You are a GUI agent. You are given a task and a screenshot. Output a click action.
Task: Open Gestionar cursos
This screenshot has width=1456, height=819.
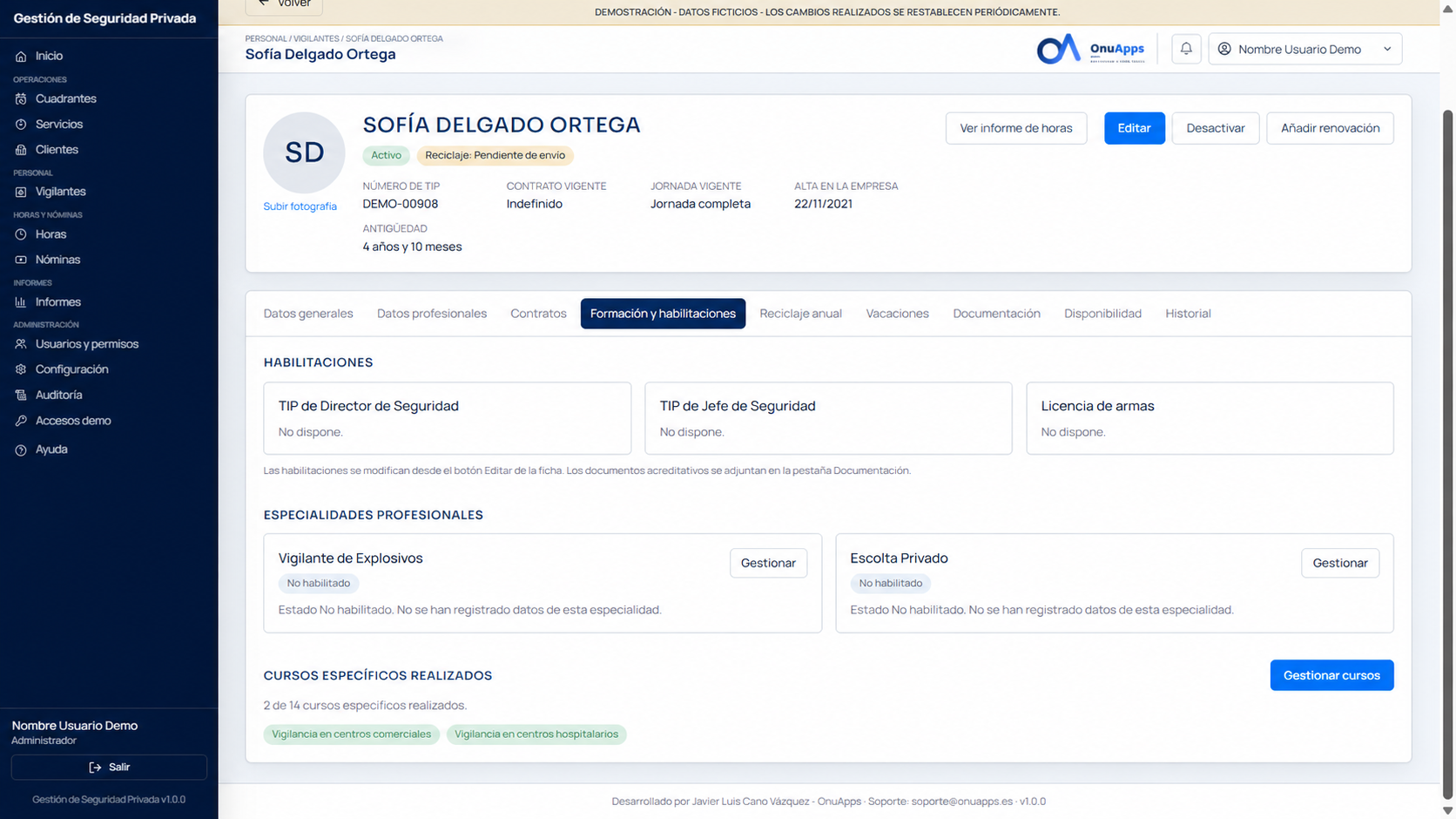[x=1331, y=675]
